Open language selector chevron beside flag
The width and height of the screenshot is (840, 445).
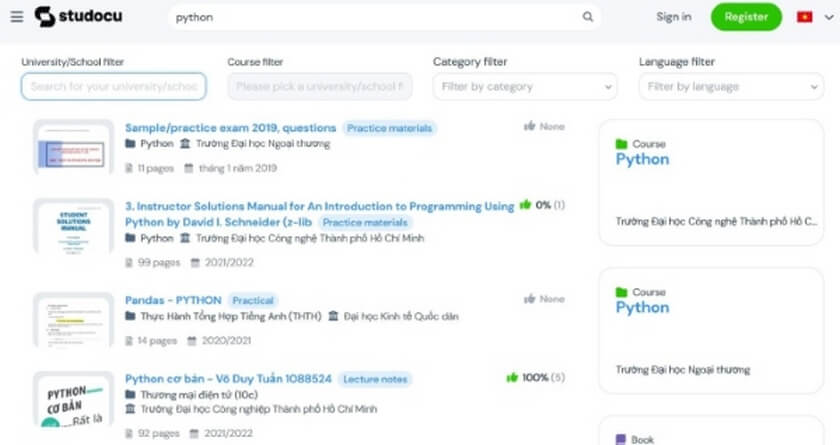pos(826,17)
